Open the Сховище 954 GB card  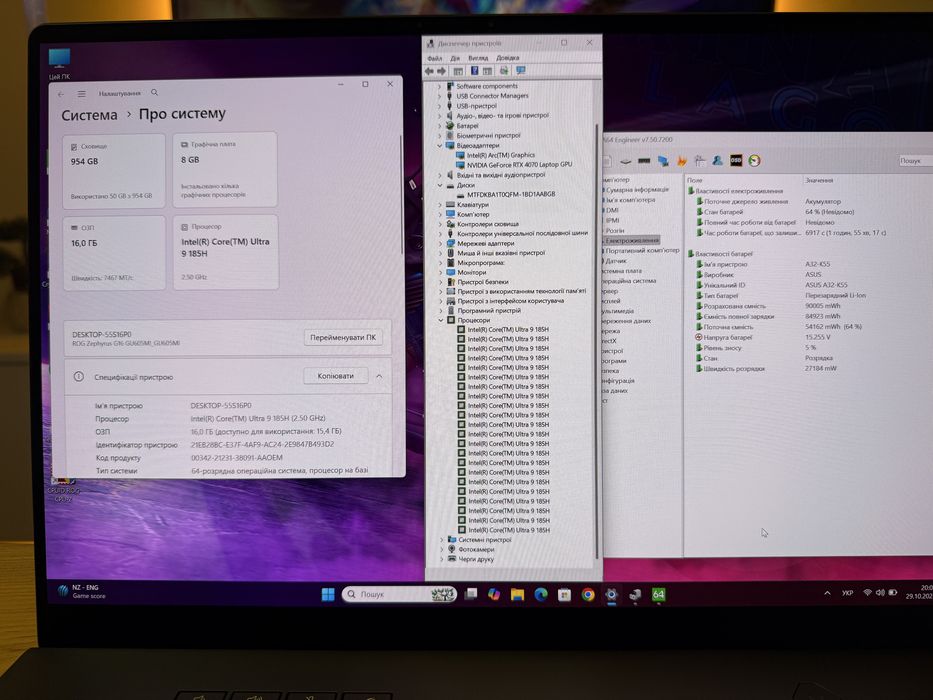tap(114, 171)
